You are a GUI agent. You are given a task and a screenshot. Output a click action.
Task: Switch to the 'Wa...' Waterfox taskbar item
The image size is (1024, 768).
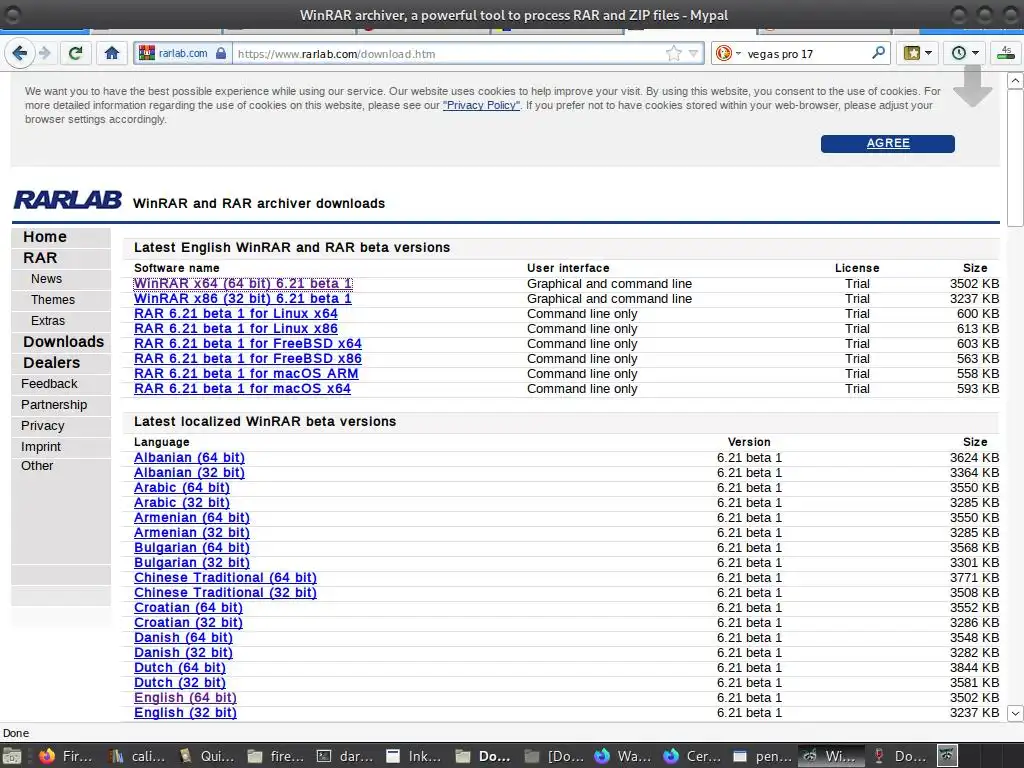(623, 756)
